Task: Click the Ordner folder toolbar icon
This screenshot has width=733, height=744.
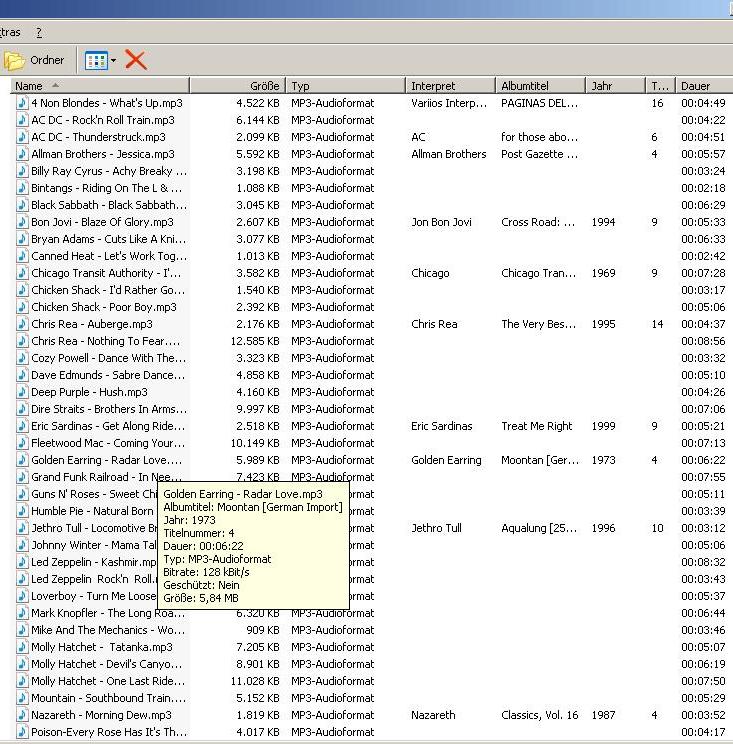Action: [15, 60]
